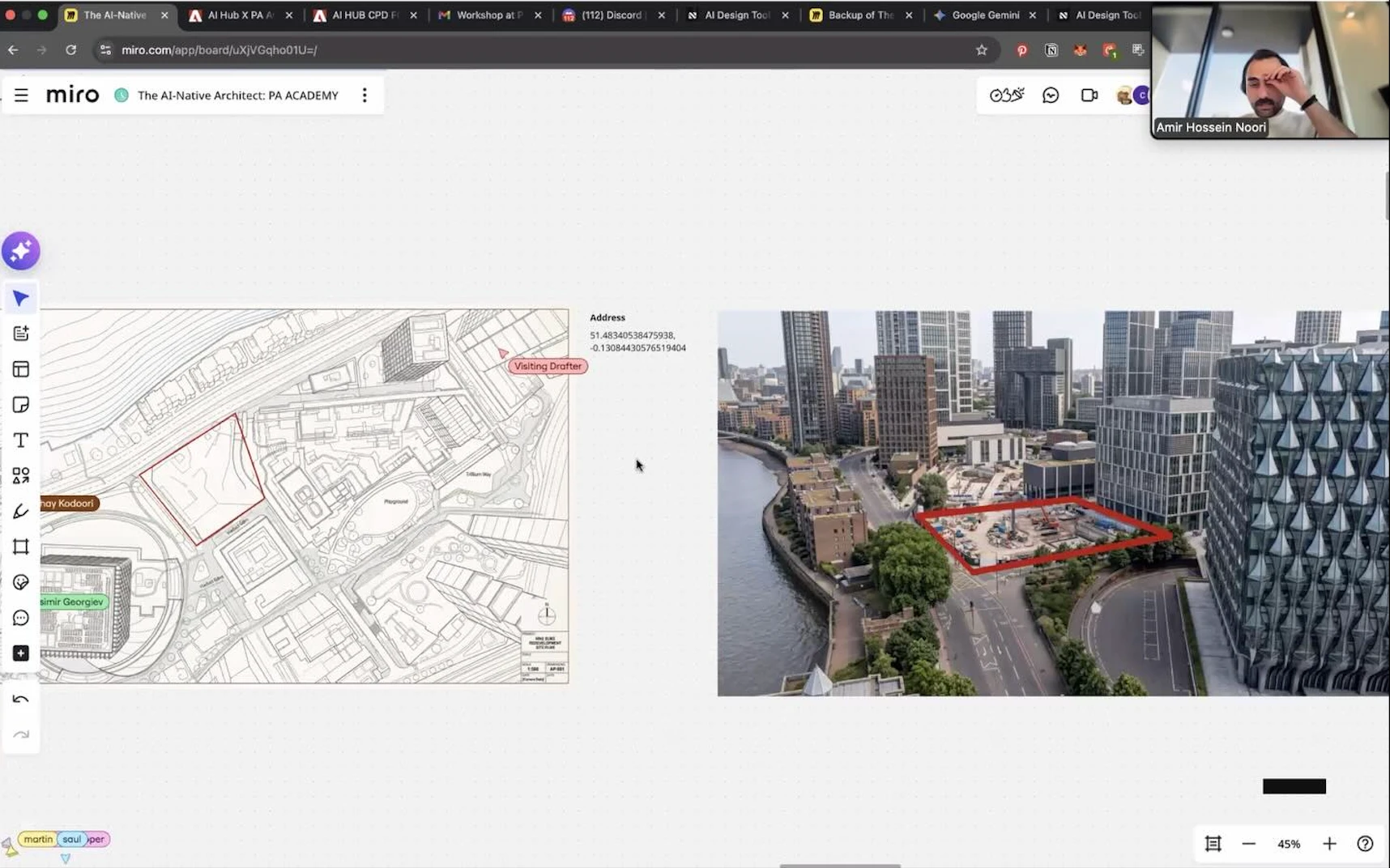Toggle the frames panel icon

[1213, 844]
